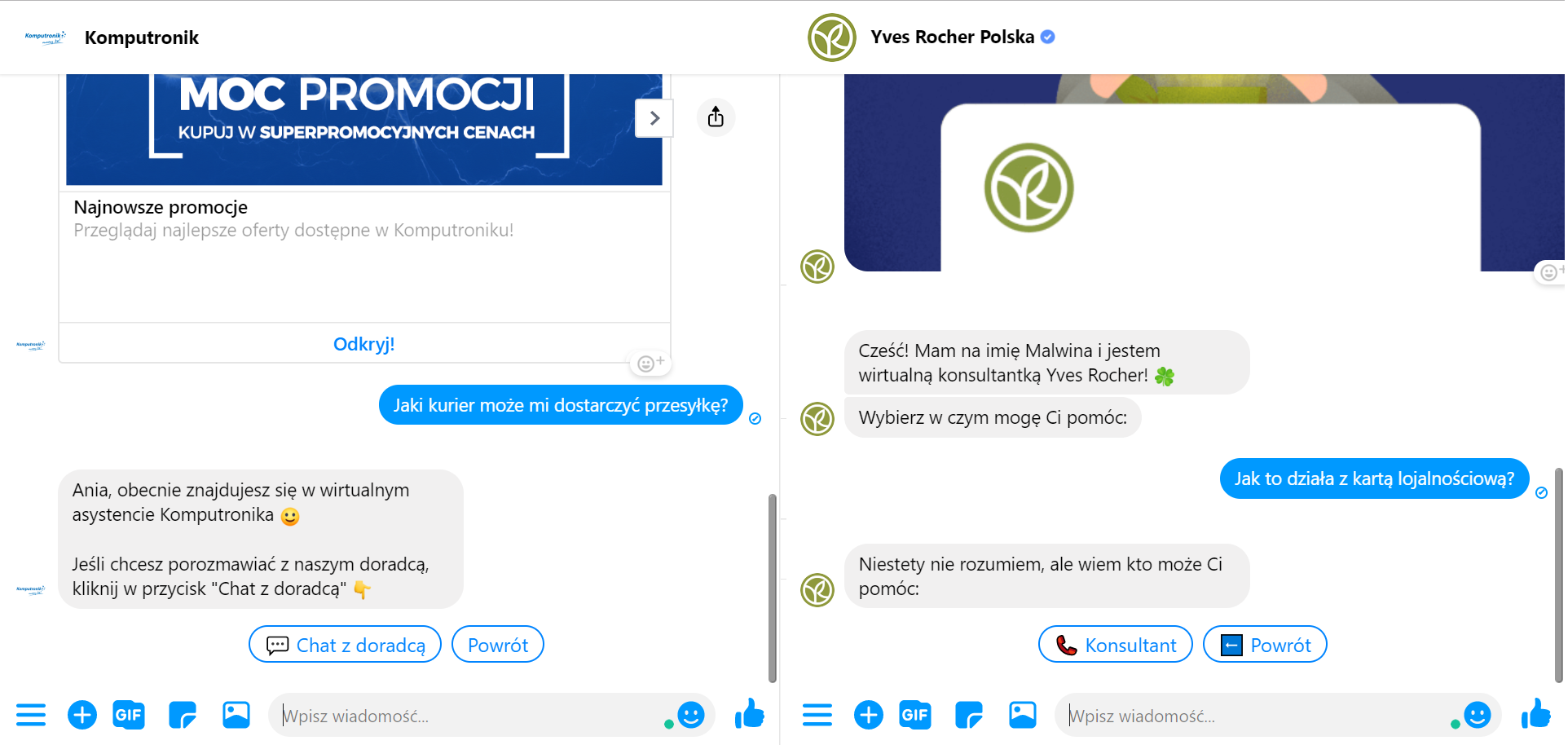
Task: Open emoji picker in Yves Rocher input
Action: [x=1477, y=715]
